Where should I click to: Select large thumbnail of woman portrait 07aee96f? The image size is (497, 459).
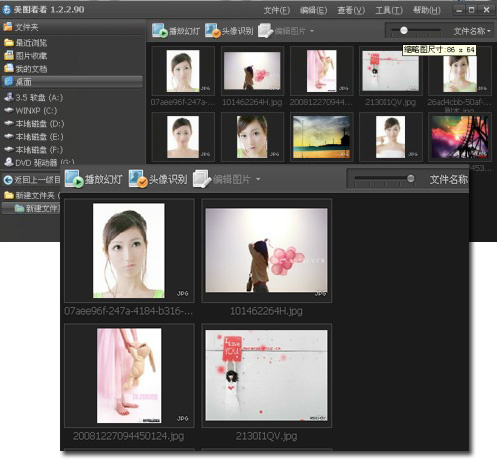click(129, 251)
